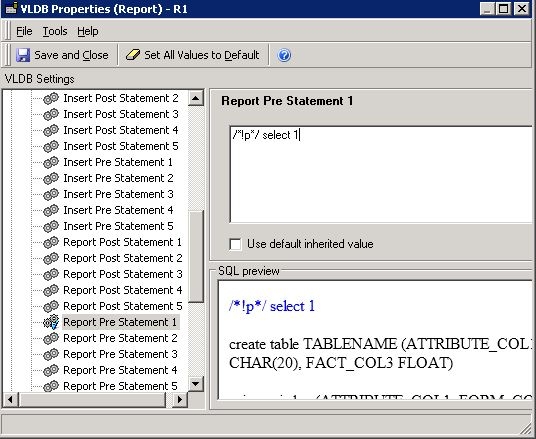Viewport: 536px width, 439px height.
Task: Click gear icon beside Insert Pre Statement 2
Action: pos(51,178)
